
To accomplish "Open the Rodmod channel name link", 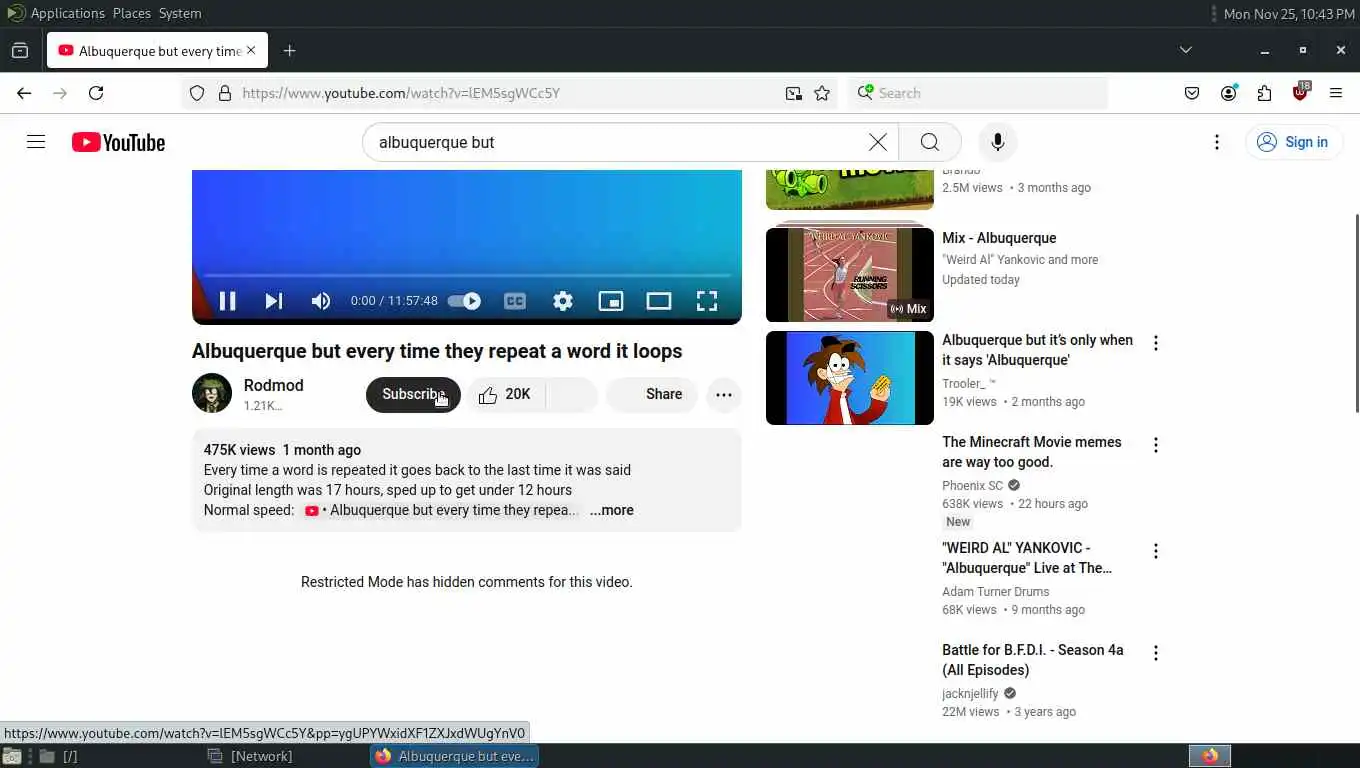I will pyautogui.click(x=274, y=385).
